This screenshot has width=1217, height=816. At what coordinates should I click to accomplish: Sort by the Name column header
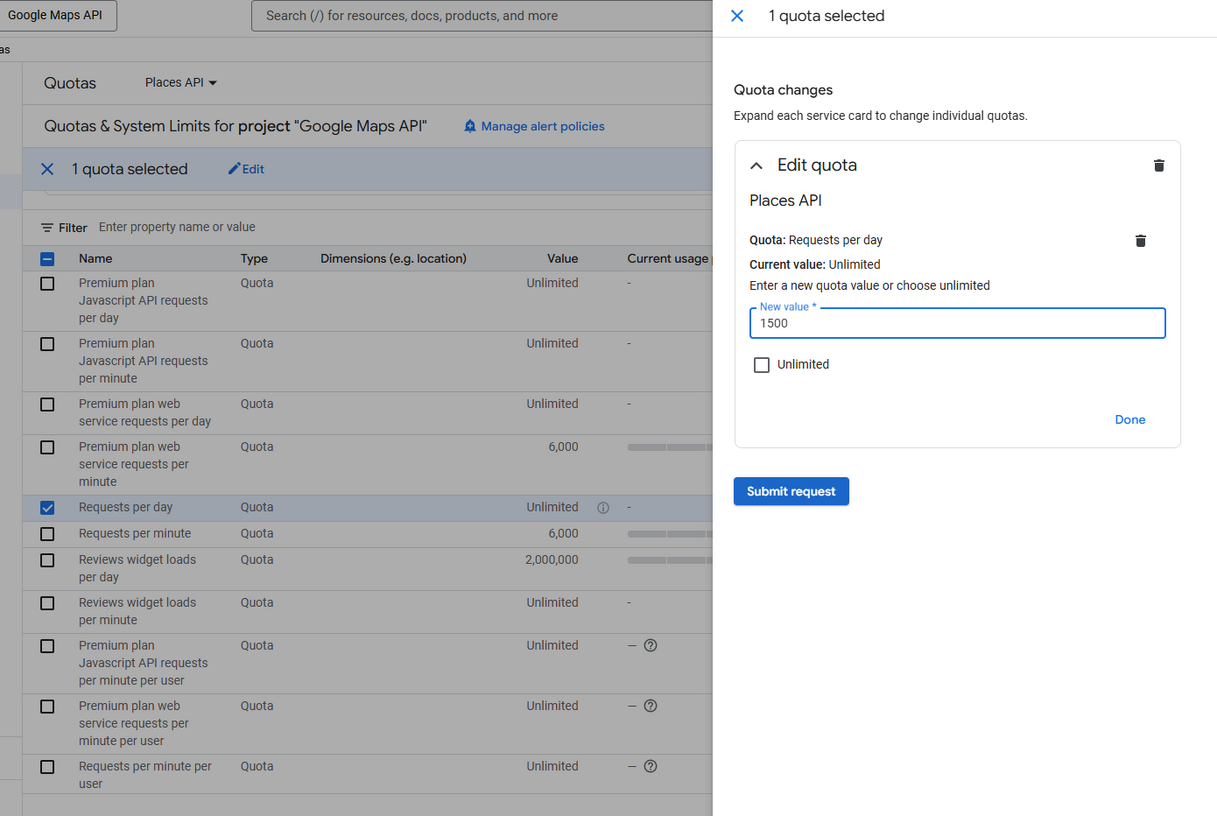[x=96, y=259]
